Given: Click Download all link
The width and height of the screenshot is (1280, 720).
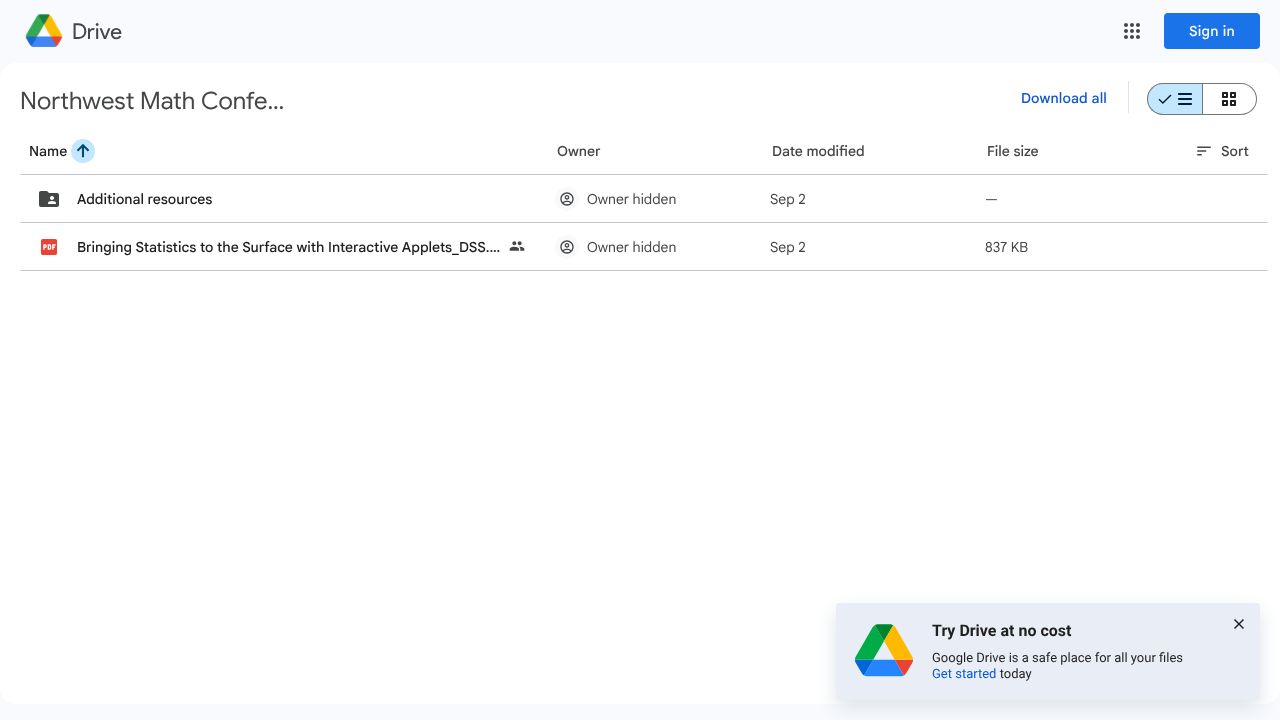Looking at the screenshot, I should [1063, 98].
